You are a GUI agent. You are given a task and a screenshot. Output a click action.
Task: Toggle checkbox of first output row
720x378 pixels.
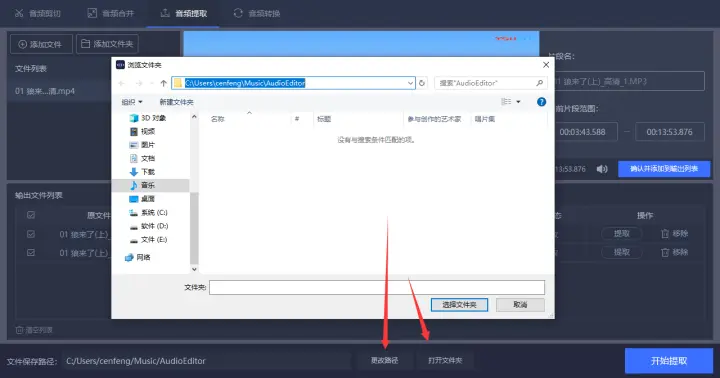[x=31, y=234]
